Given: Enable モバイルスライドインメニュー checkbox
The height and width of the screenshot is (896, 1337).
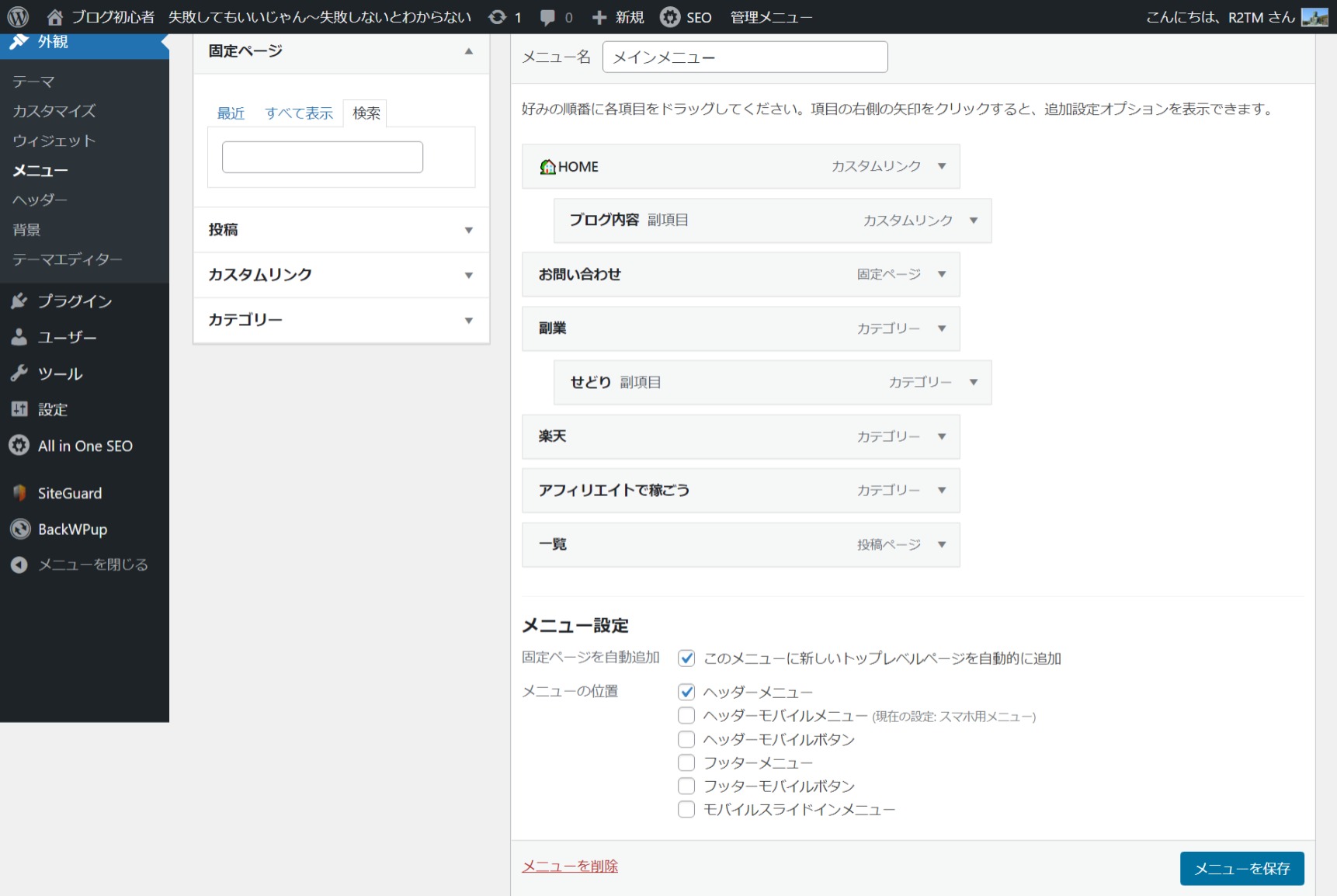Looking at the screenshot, I should tap(686, 810).
